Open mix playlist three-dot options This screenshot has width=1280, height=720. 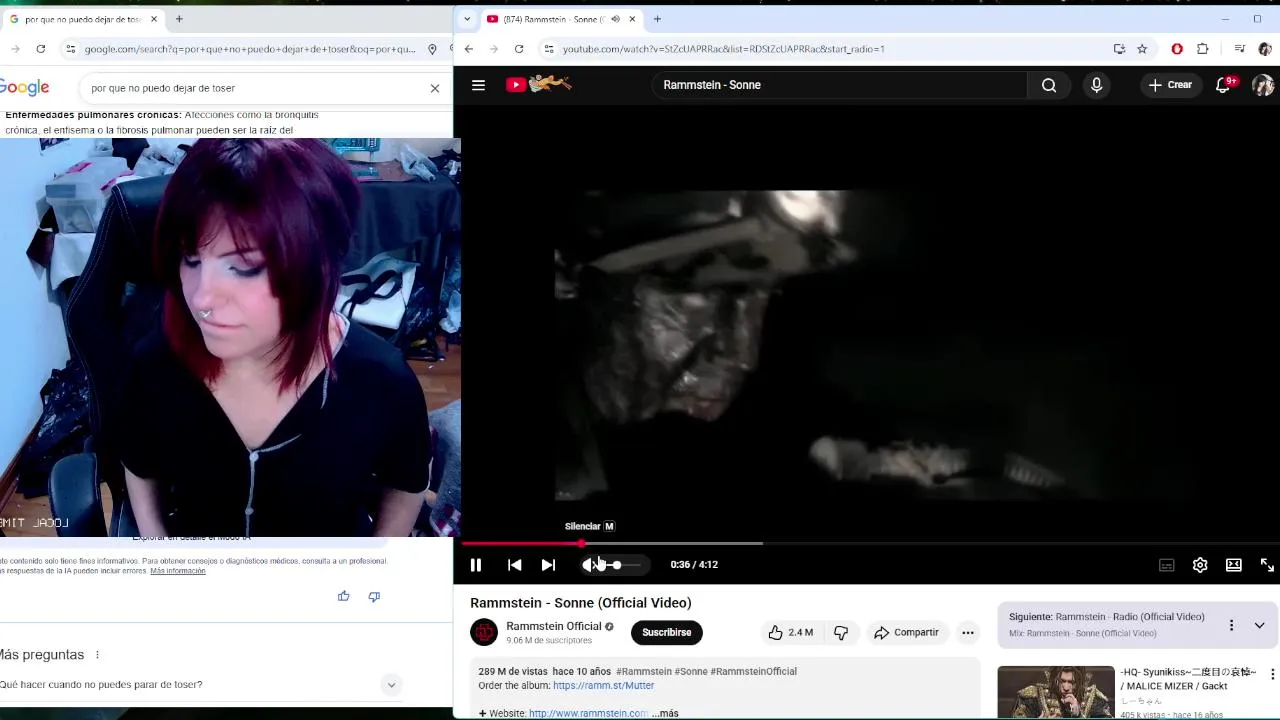[1231, 625]
